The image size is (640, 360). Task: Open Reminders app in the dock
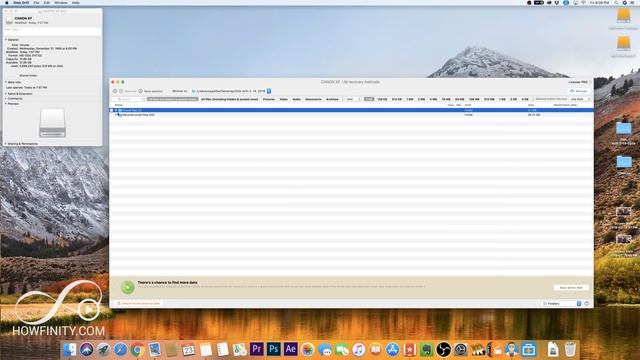222,350
